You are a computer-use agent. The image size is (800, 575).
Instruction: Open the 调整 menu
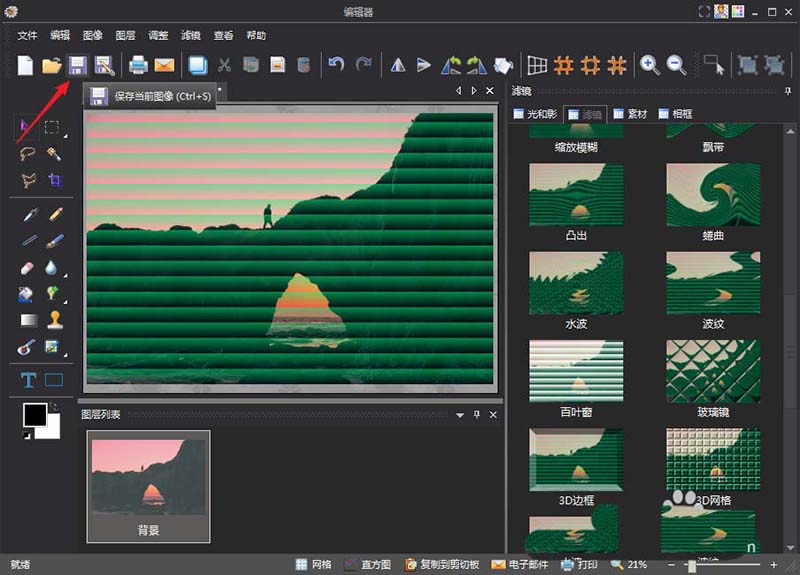coord(158,35)
